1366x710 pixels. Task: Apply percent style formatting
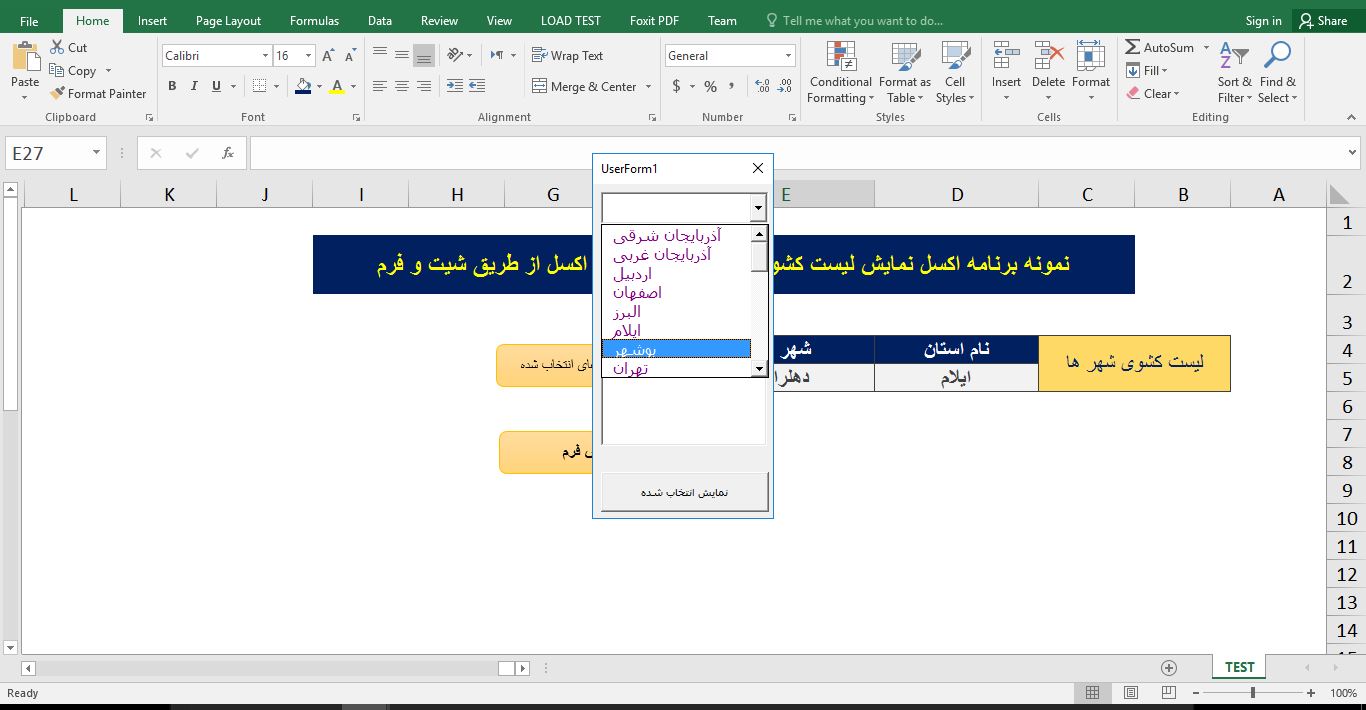tap(710, 87)
